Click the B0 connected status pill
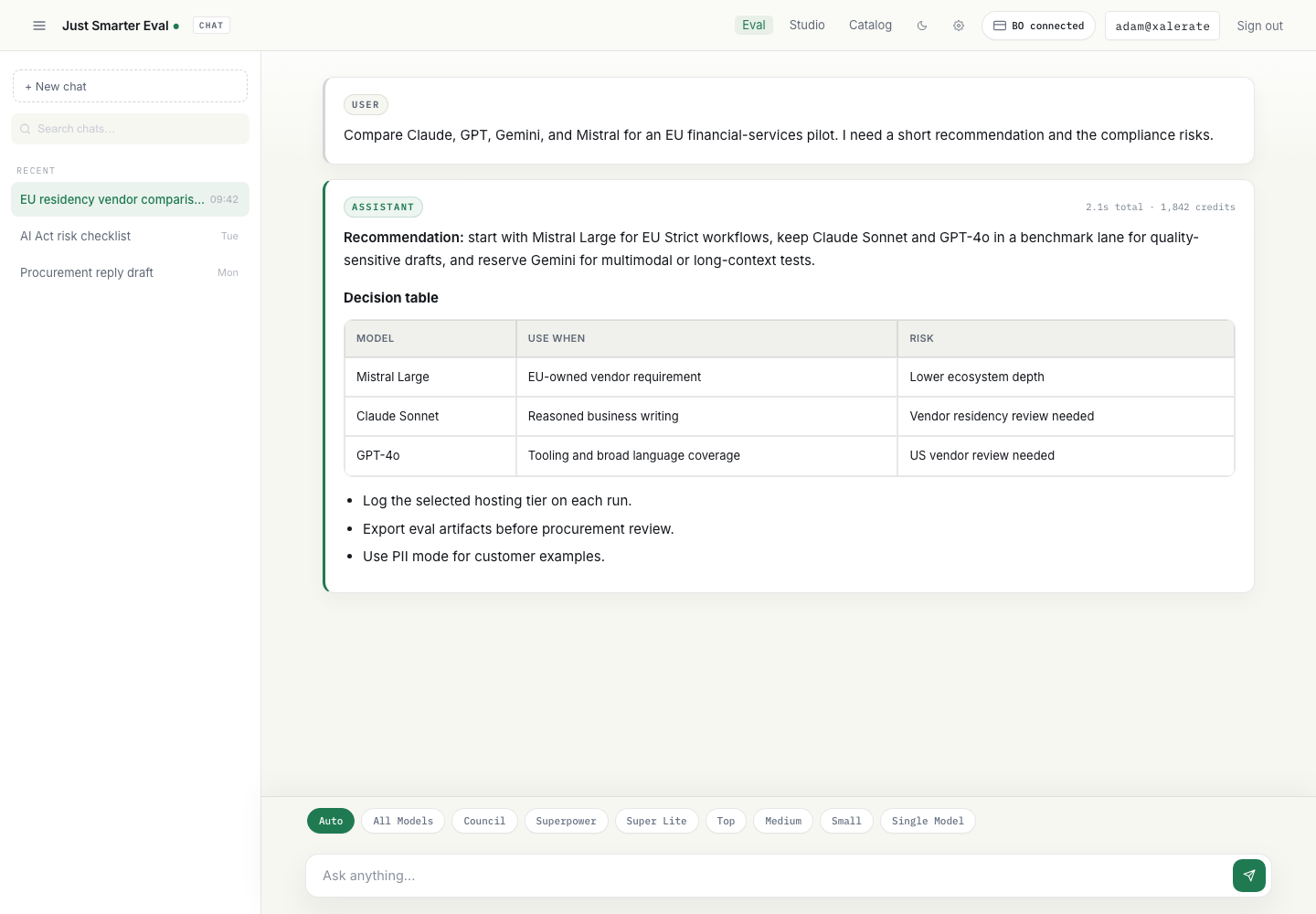This screenshot has width=1316, height=914. coord(1038,26)
